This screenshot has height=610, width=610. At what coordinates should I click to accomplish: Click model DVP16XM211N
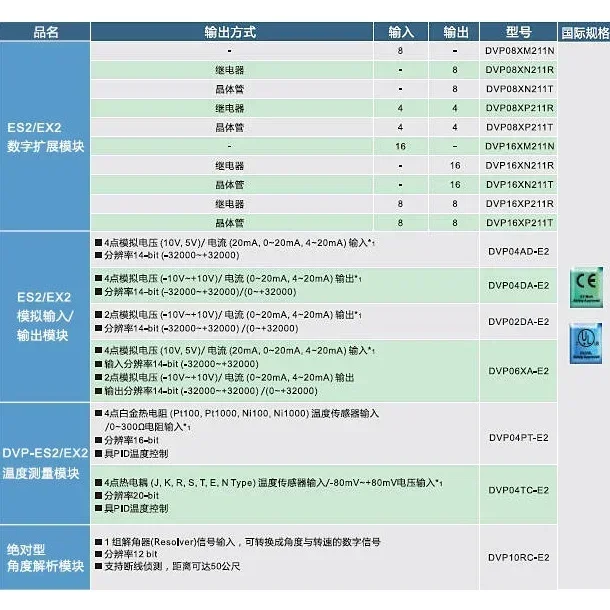tap(519, 146)
